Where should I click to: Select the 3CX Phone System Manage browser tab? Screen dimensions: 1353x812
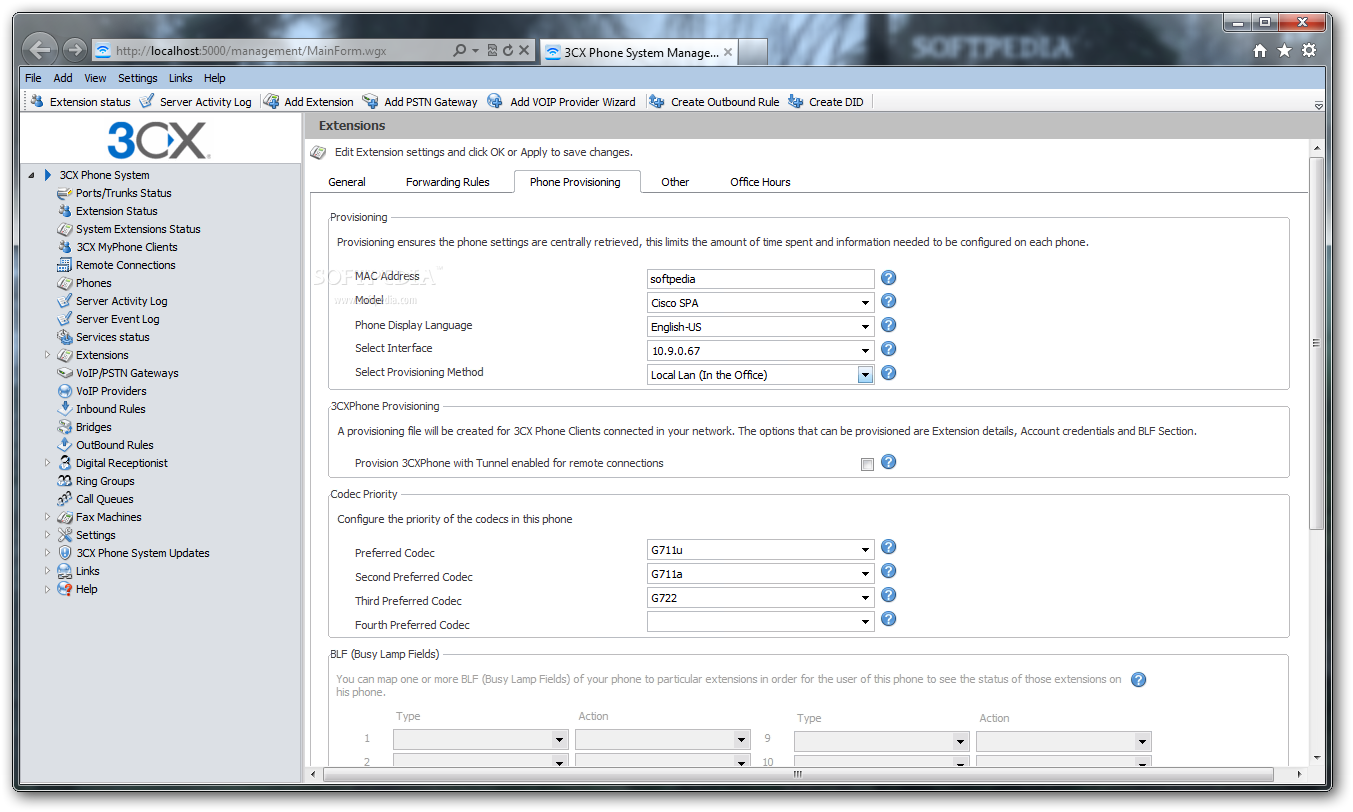point(639,52)
